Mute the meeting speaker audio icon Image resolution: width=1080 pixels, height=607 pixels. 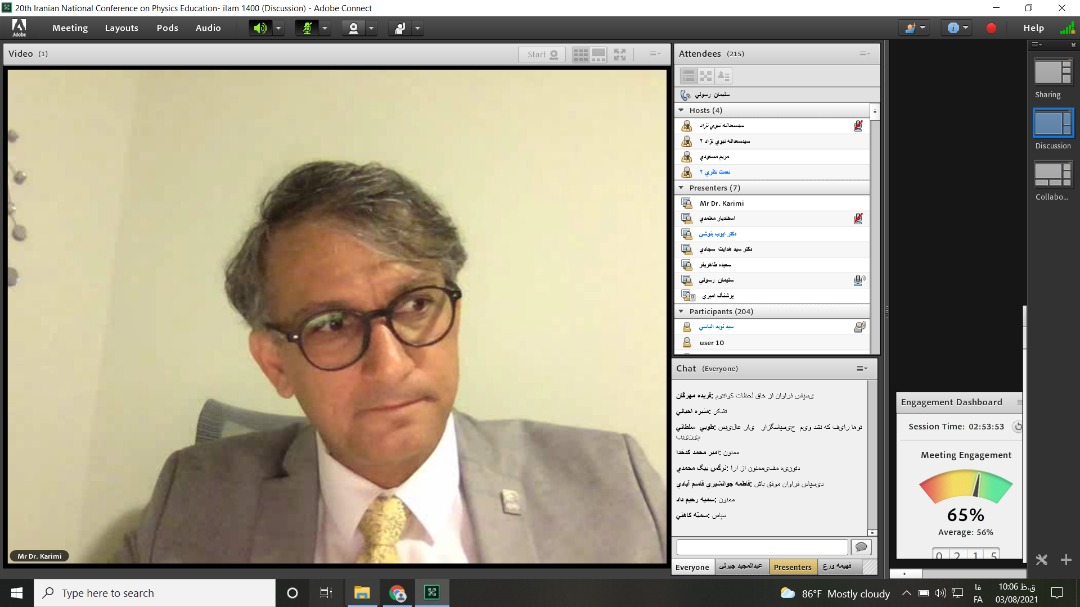coord(260,28)
